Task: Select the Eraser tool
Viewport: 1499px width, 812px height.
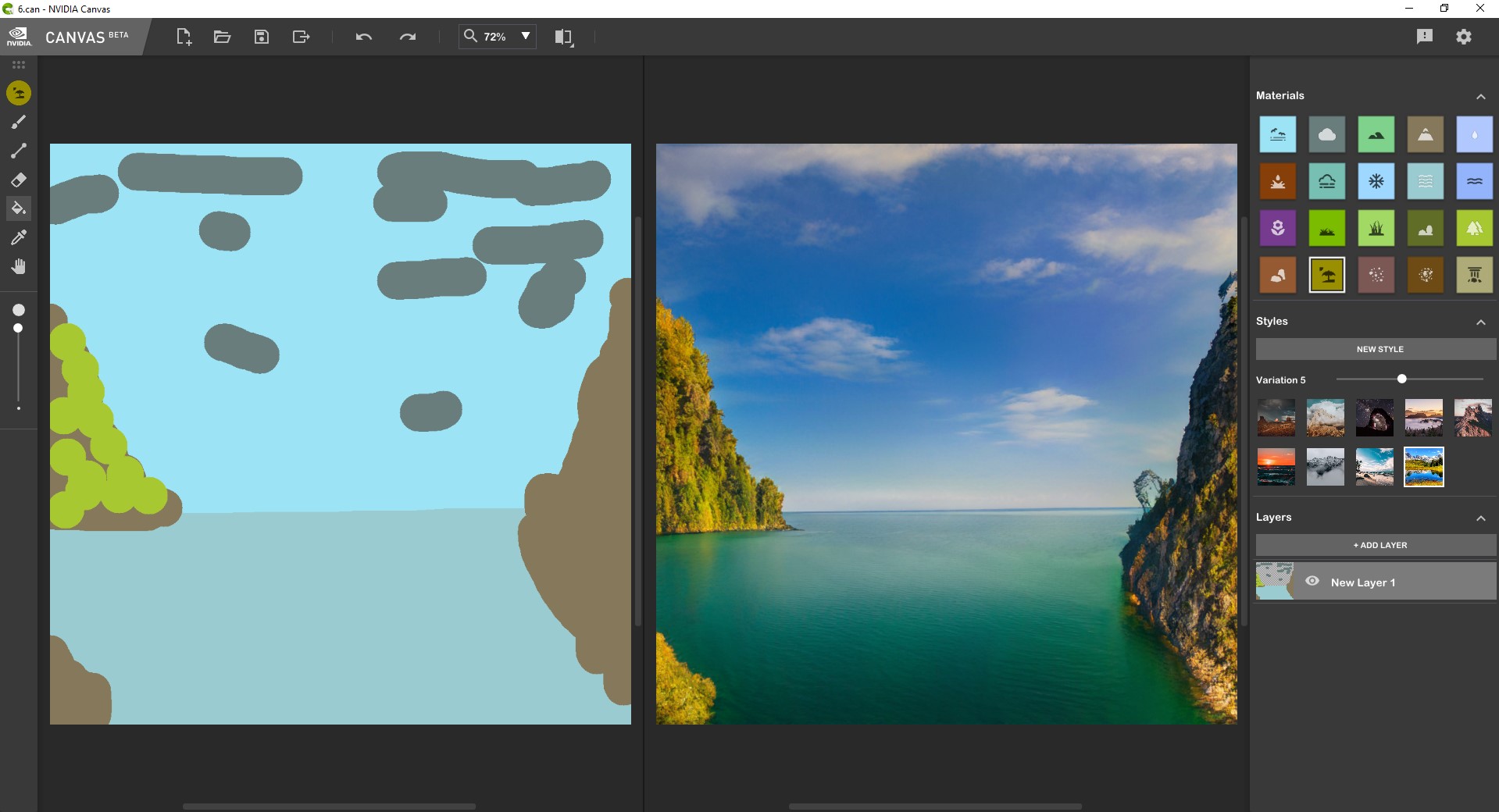Action: [x=19, y=180]
